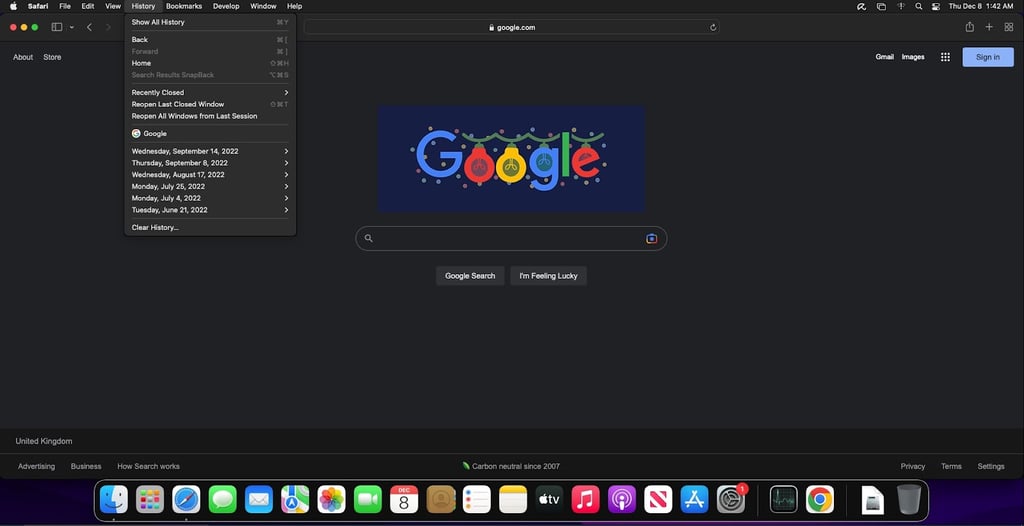Show tab overview grid icon
Viewport: 1024px width, 526px height.
click(x=1008, y=27)
